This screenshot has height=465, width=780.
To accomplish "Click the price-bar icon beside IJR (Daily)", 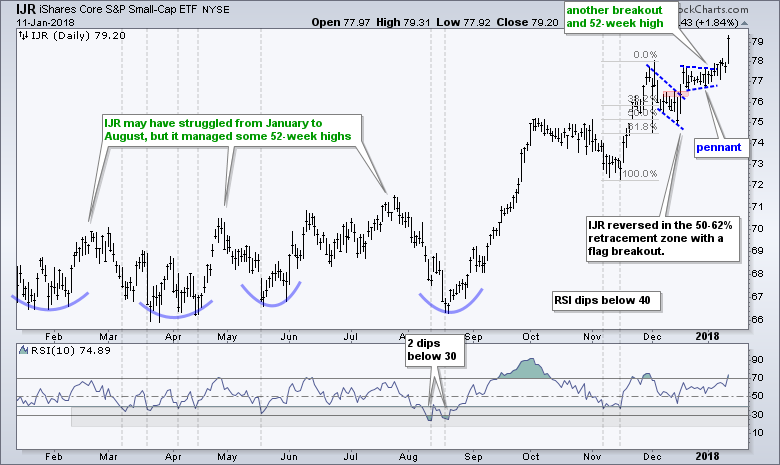I will click(23, 35).
